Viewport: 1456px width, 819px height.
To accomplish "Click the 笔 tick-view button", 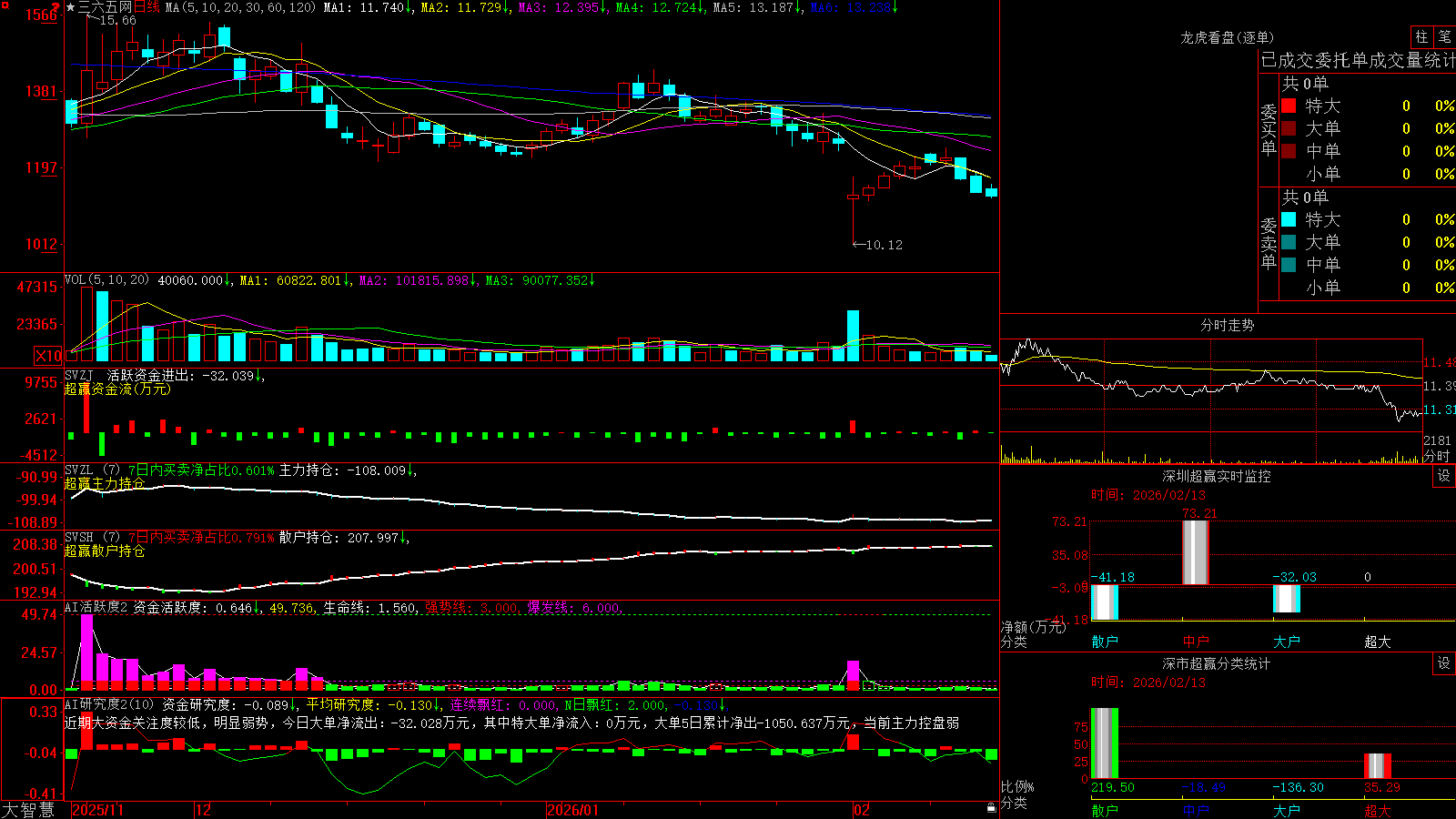I will 1444,37.
